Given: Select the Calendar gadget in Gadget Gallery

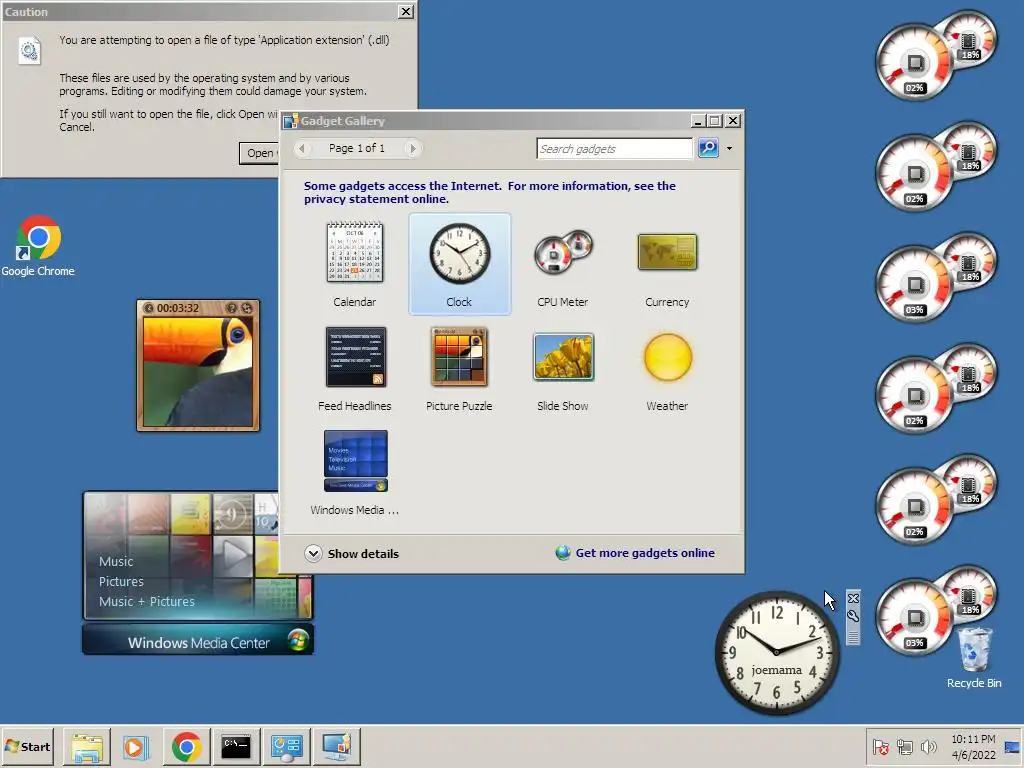Looking at the screenshot, I should pos(355,264).
